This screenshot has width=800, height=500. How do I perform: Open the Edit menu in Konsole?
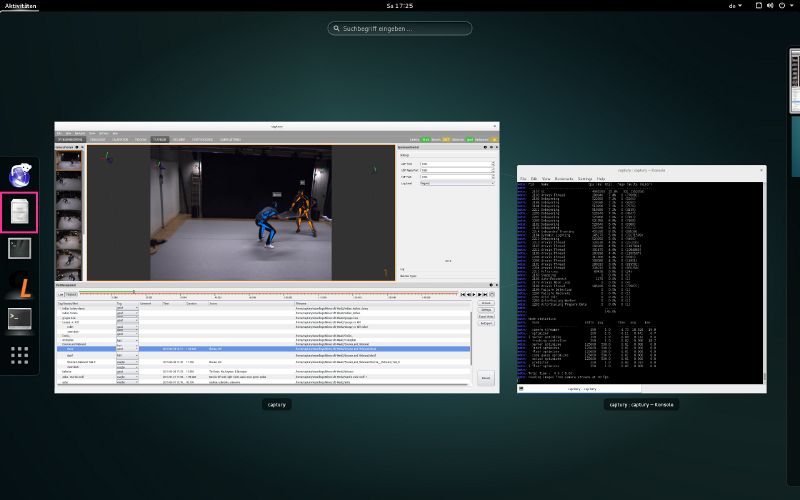534,179
